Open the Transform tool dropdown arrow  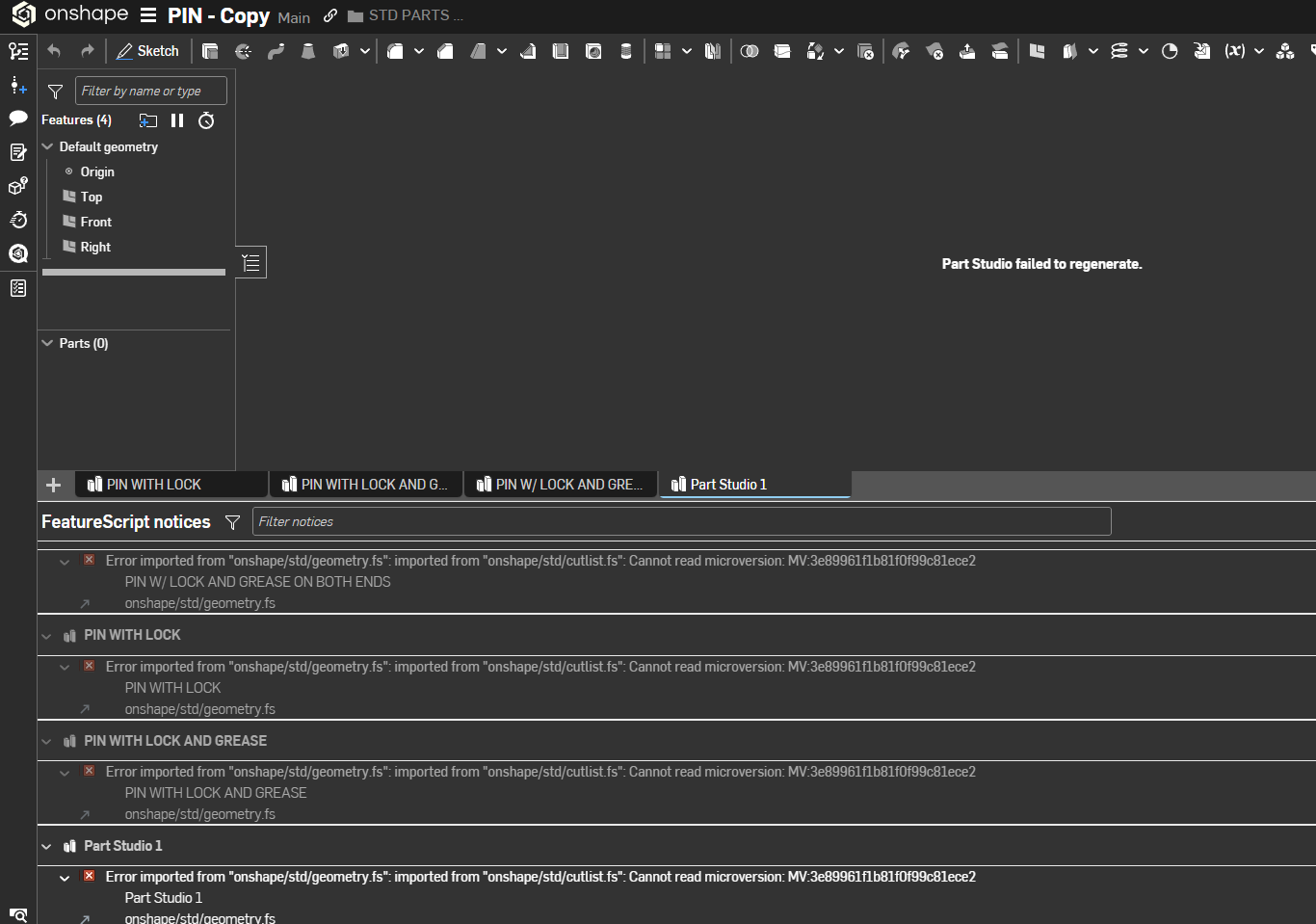[839, 51]
